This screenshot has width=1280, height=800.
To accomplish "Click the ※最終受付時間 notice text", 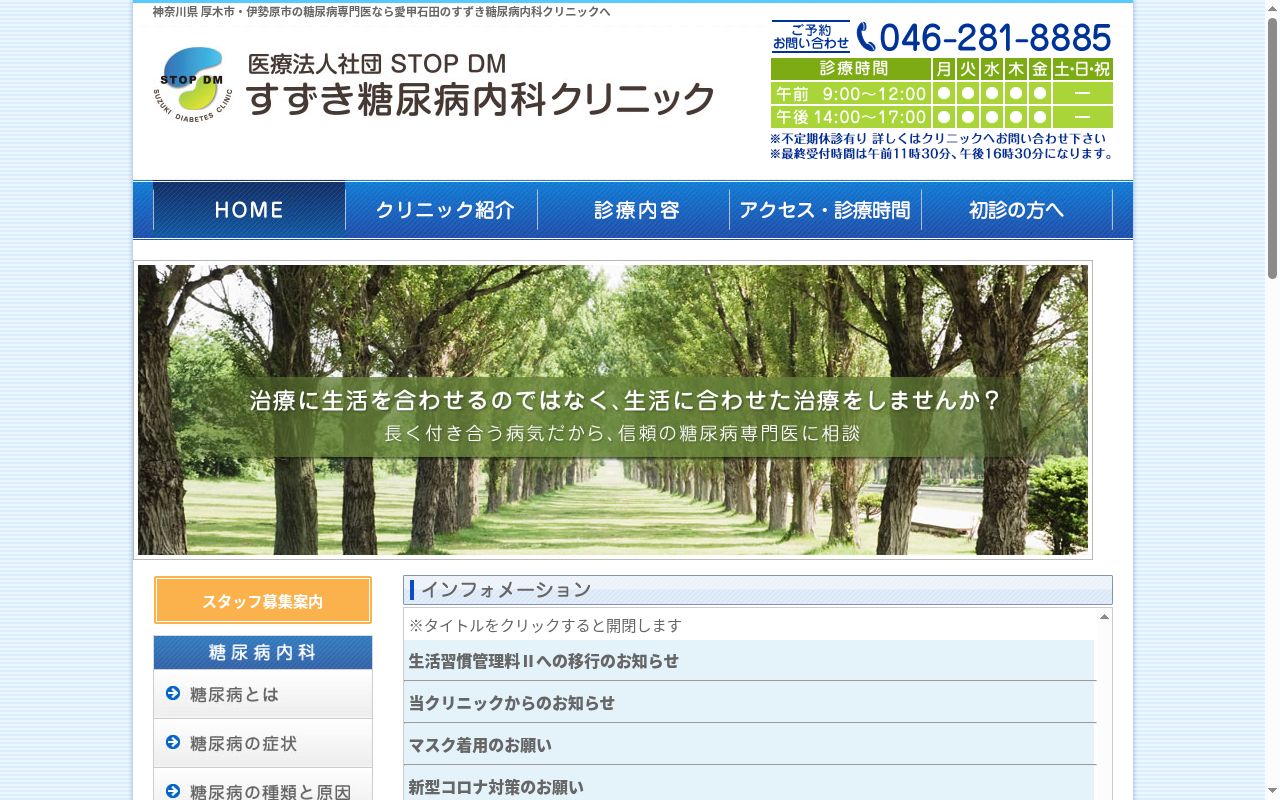I will click(x=942, y=154).
